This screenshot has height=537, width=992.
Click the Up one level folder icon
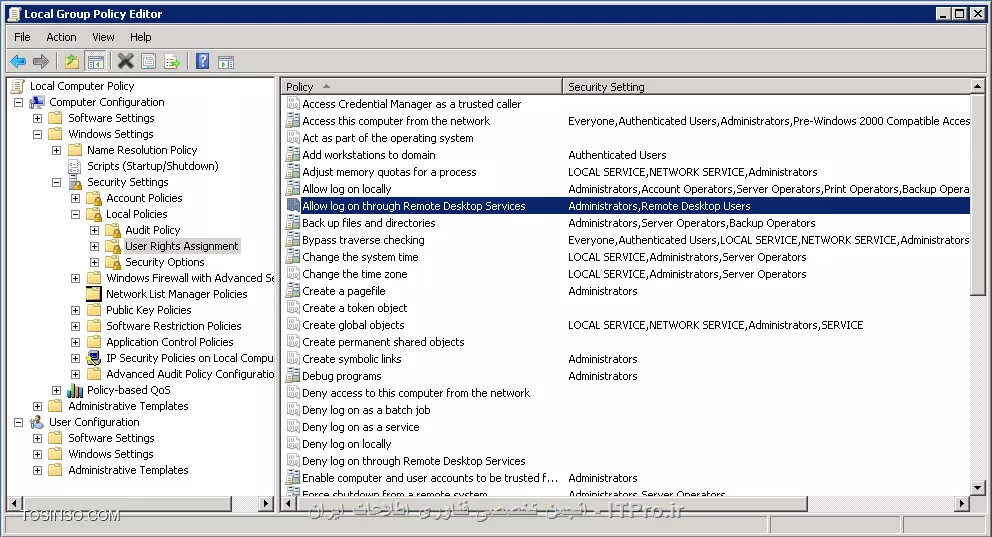[x=71, y=61]
